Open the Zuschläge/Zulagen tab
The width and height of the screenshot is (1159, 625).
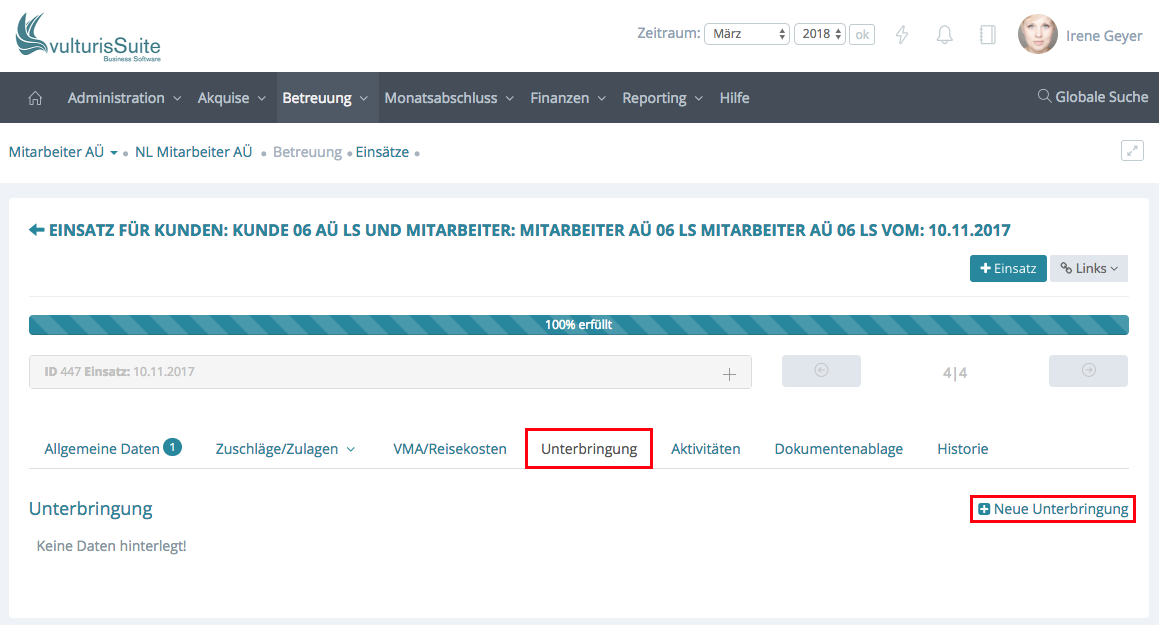[285, 449]
